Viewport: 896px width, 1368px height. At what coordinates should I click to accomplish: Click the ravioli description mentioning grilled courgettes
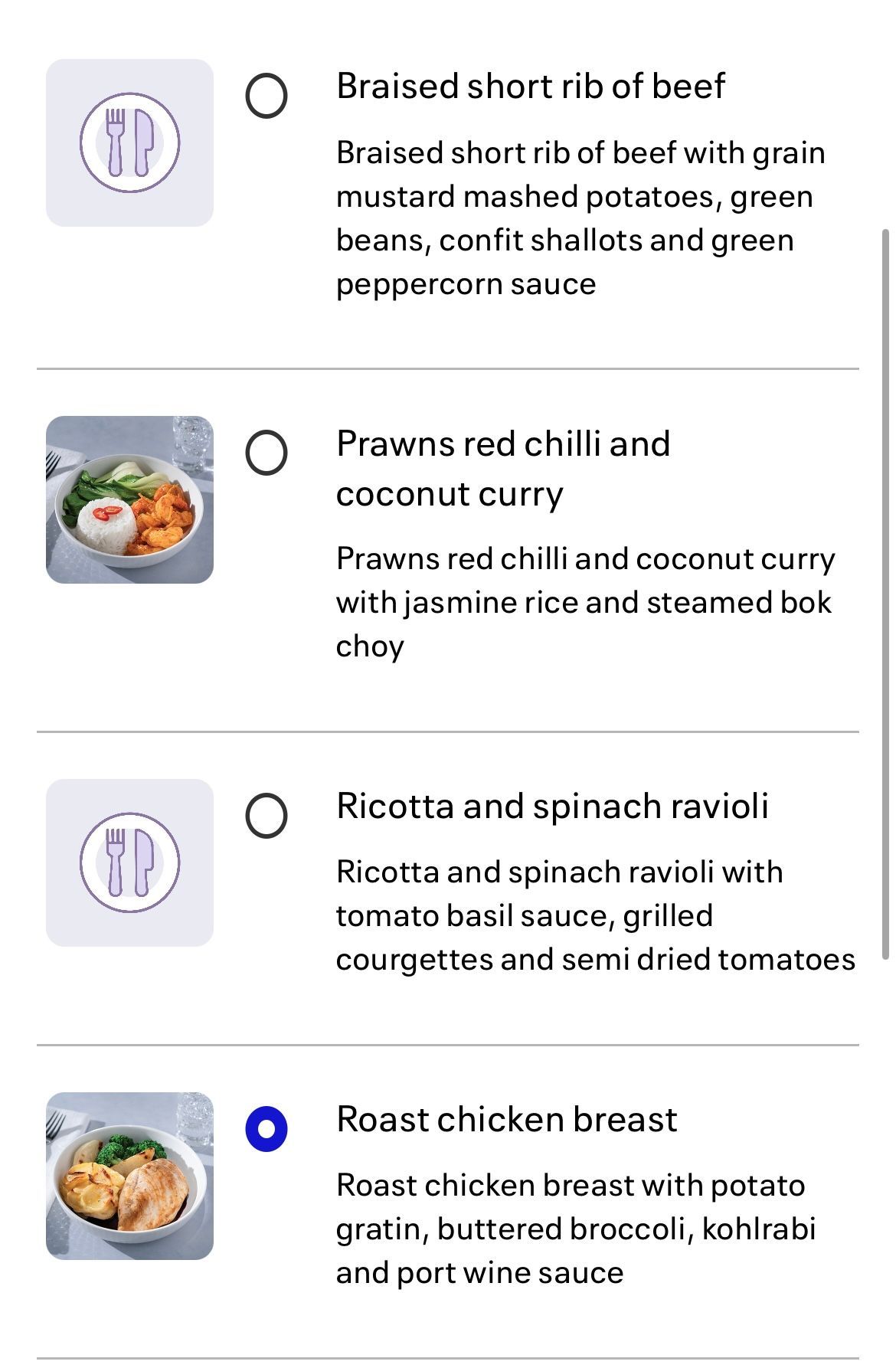point(595,915)
